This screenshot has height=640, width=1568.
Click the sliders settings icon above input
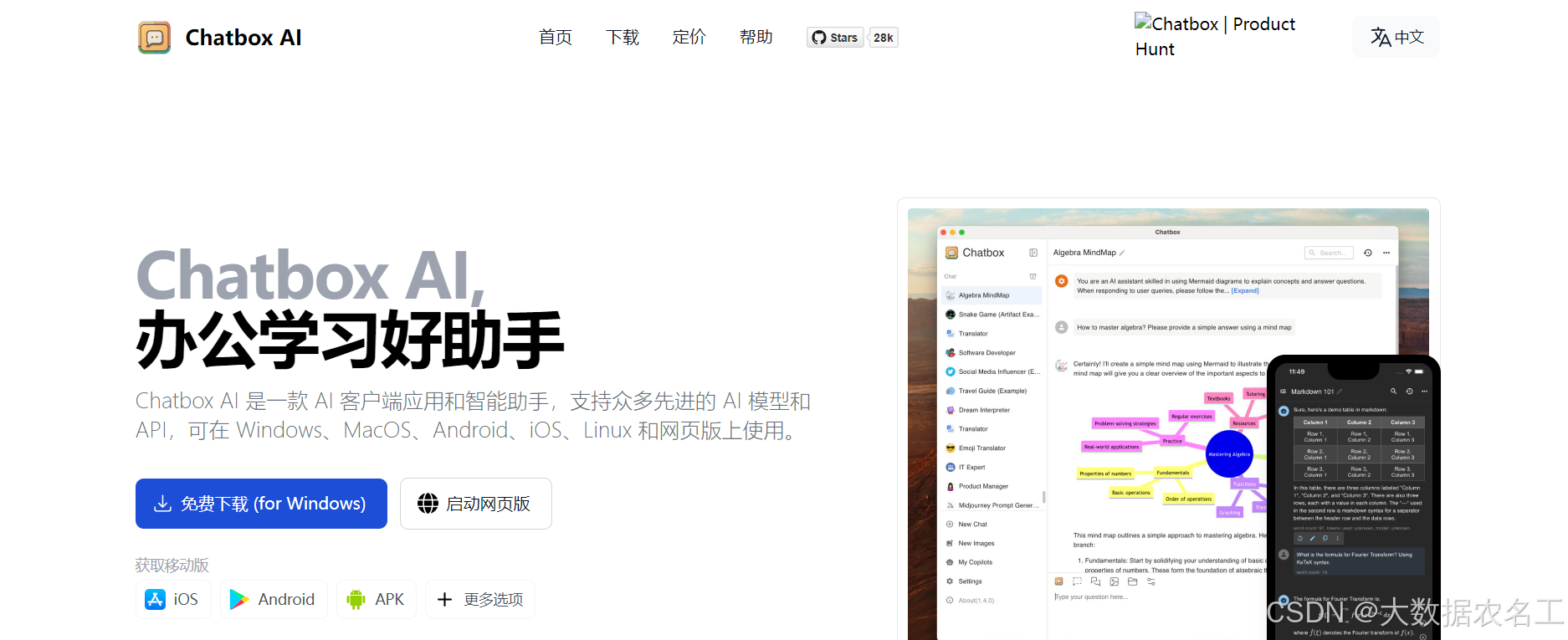click(x=1151, y=581)
